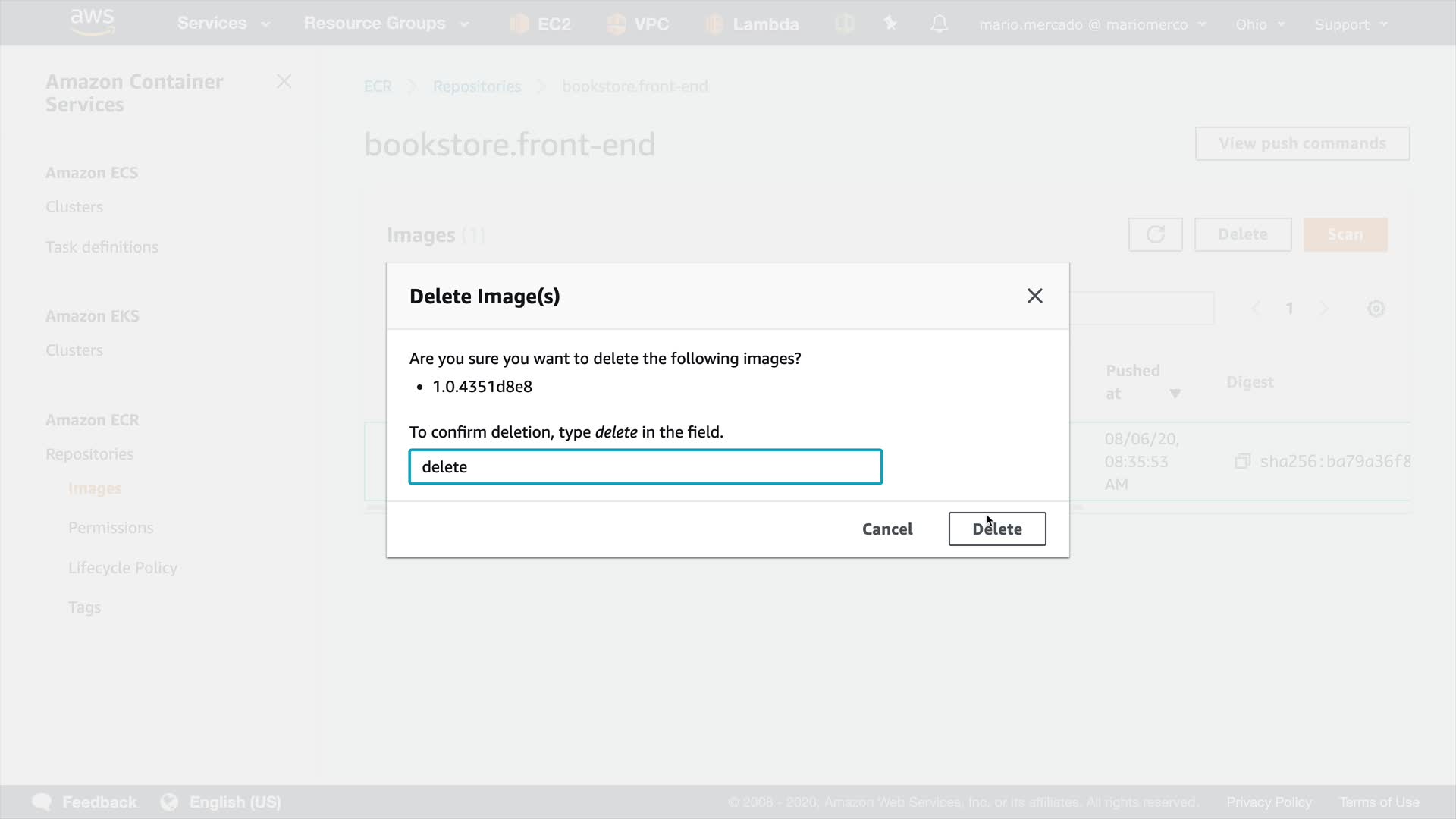
Task: Click the refresh images icon button
Action: point(1155,234)
